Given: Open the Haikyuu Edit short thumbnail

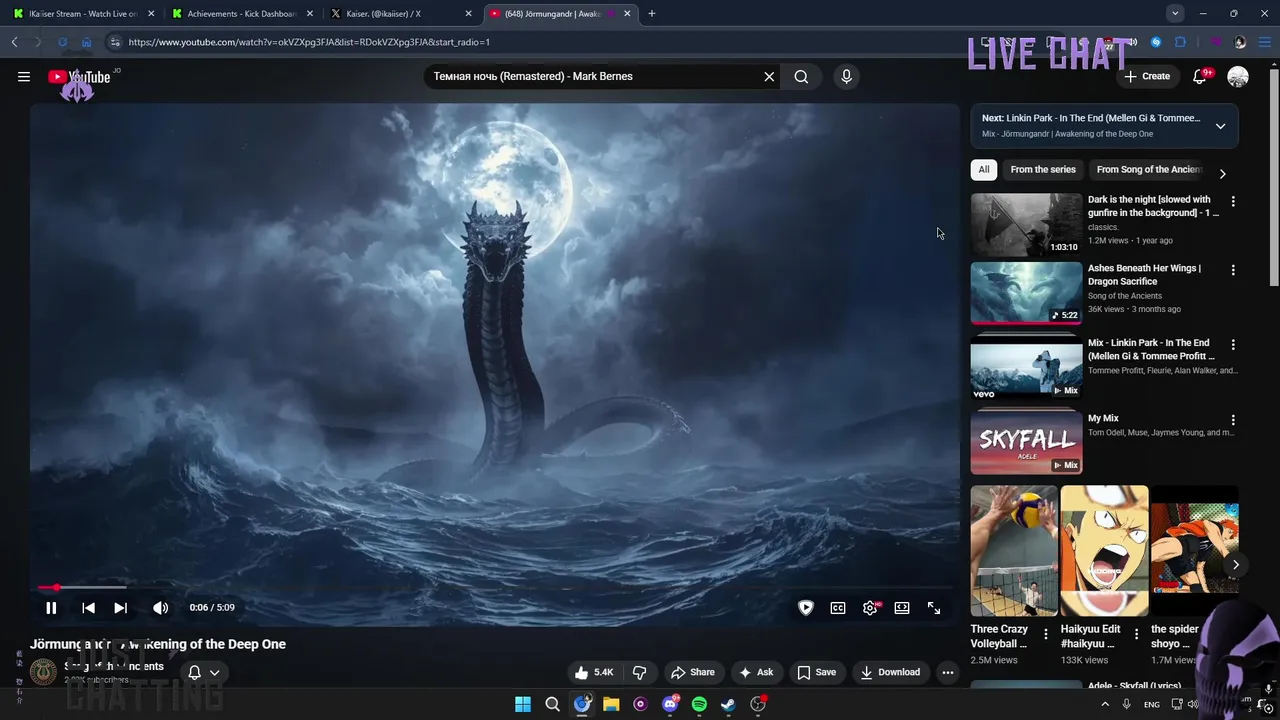Looking at the screenshot, I should pos(1104,551).
